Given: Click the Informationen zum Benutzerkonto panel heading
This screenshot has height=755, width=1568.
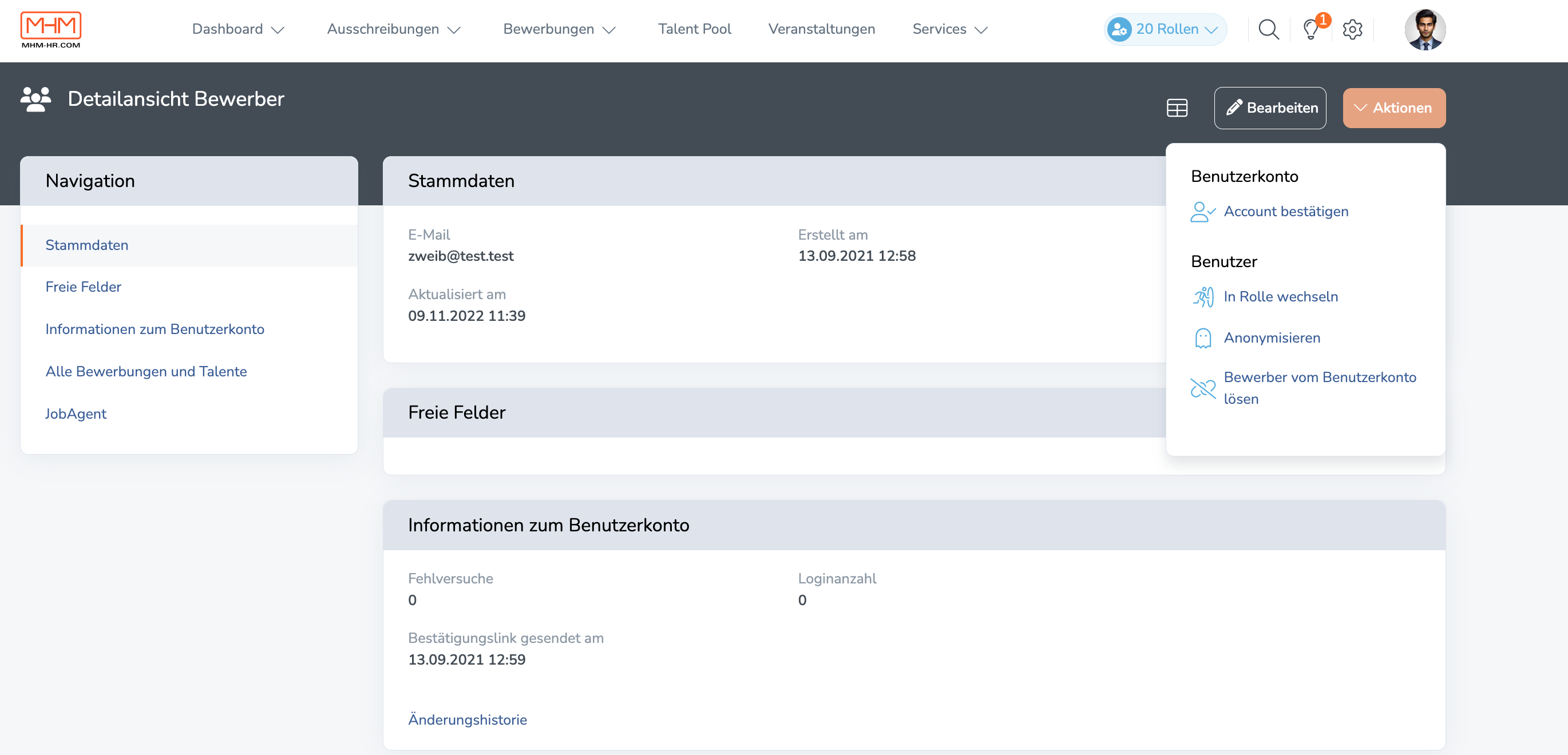Looking at the screenshot, I should click(x=548, y=526).
